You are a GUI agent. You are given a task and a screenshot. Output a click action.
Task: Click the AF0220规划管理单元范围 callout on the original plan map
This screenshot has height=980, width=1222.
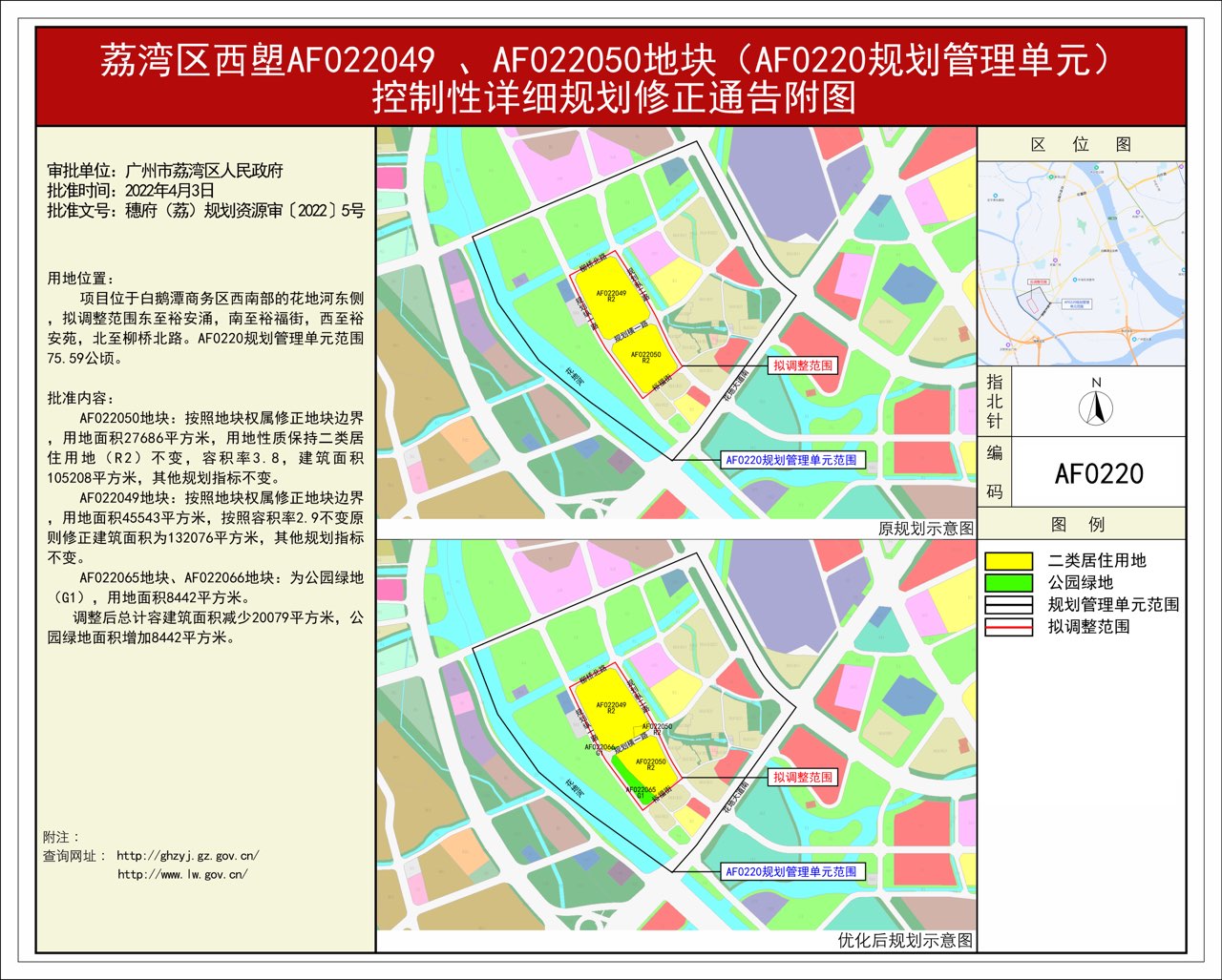pos(791,460)
